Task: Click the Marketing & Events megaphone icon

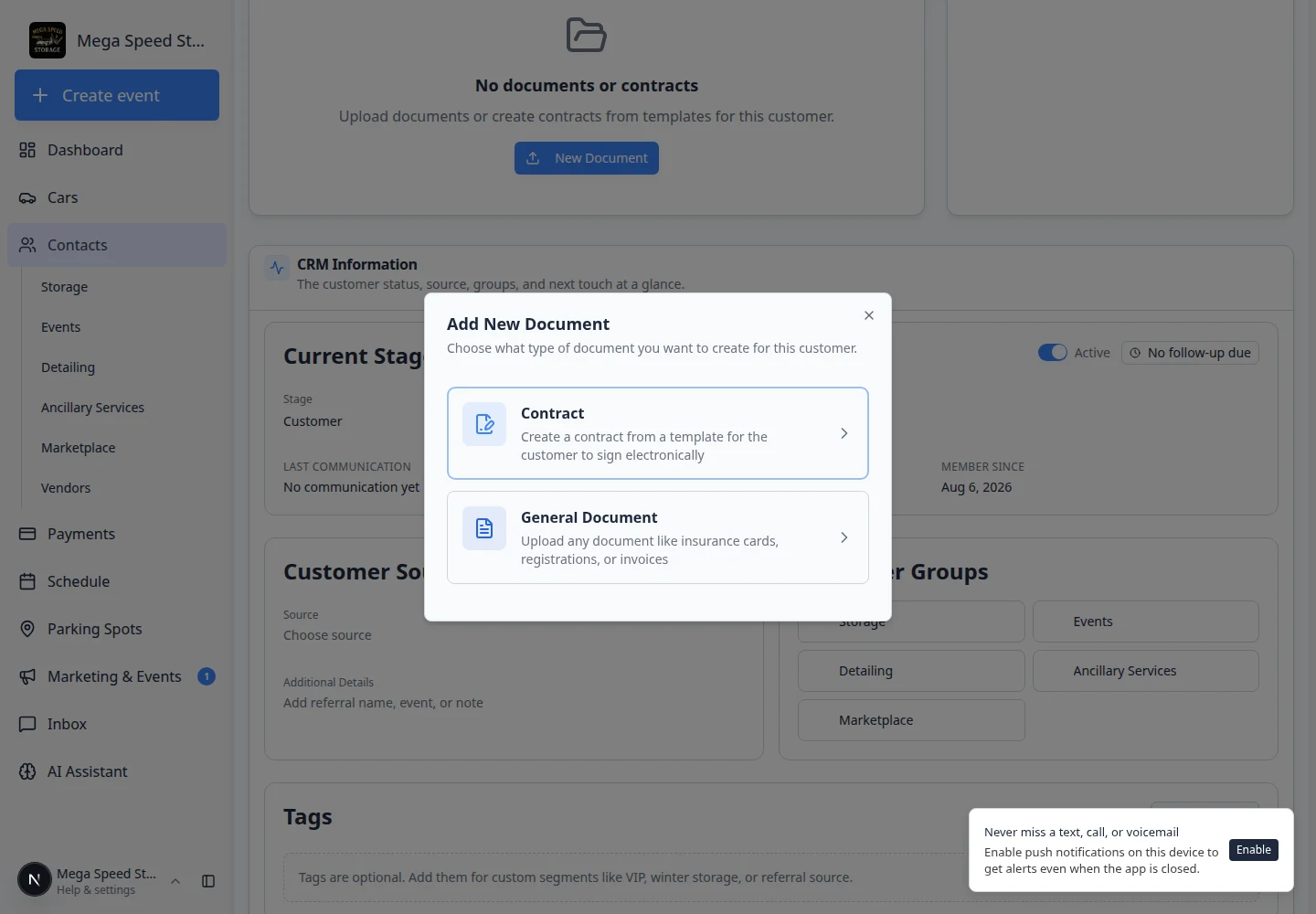Action: (x=27, y=676)
